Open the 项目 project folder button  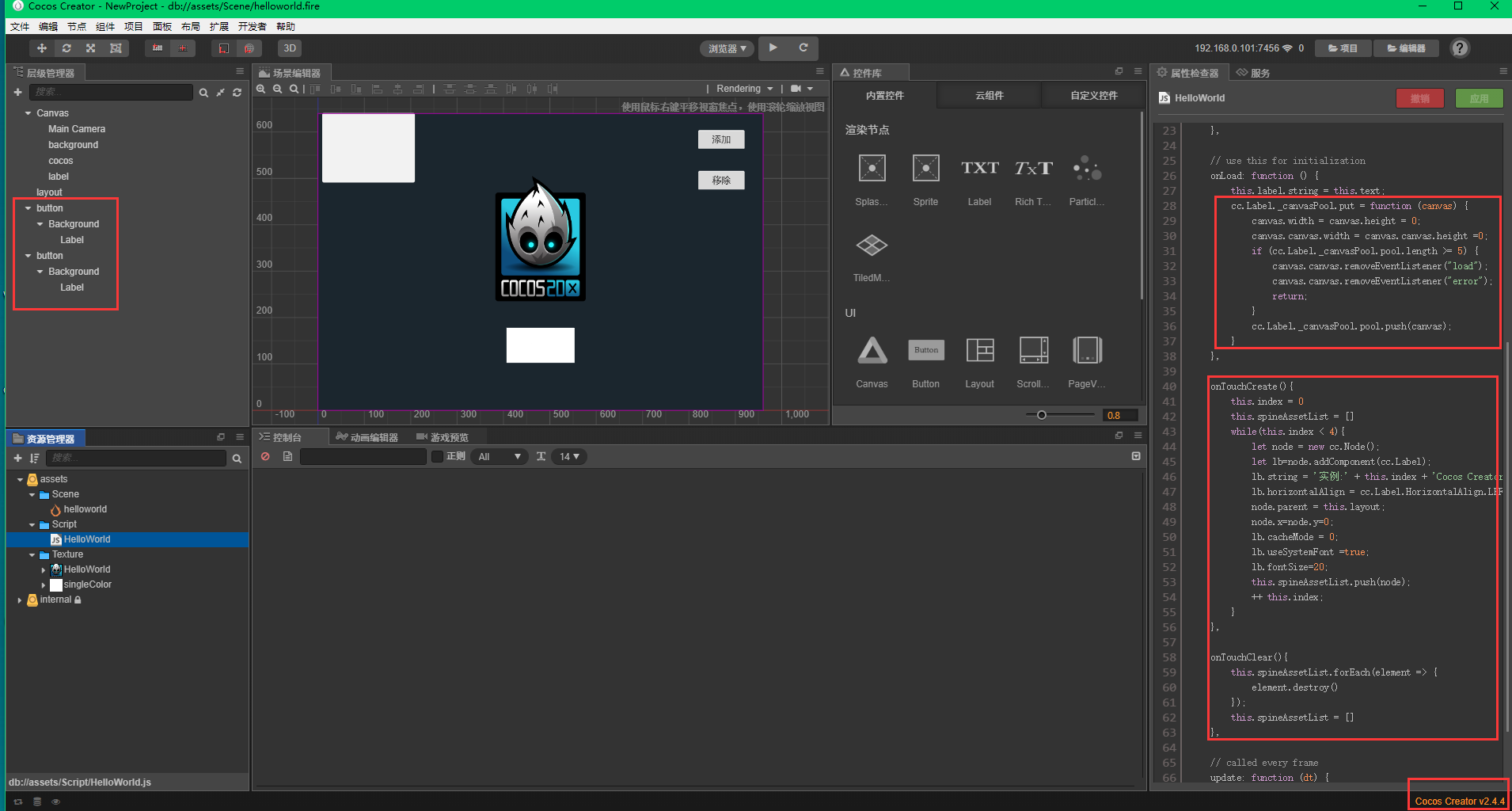[1343, 48]
